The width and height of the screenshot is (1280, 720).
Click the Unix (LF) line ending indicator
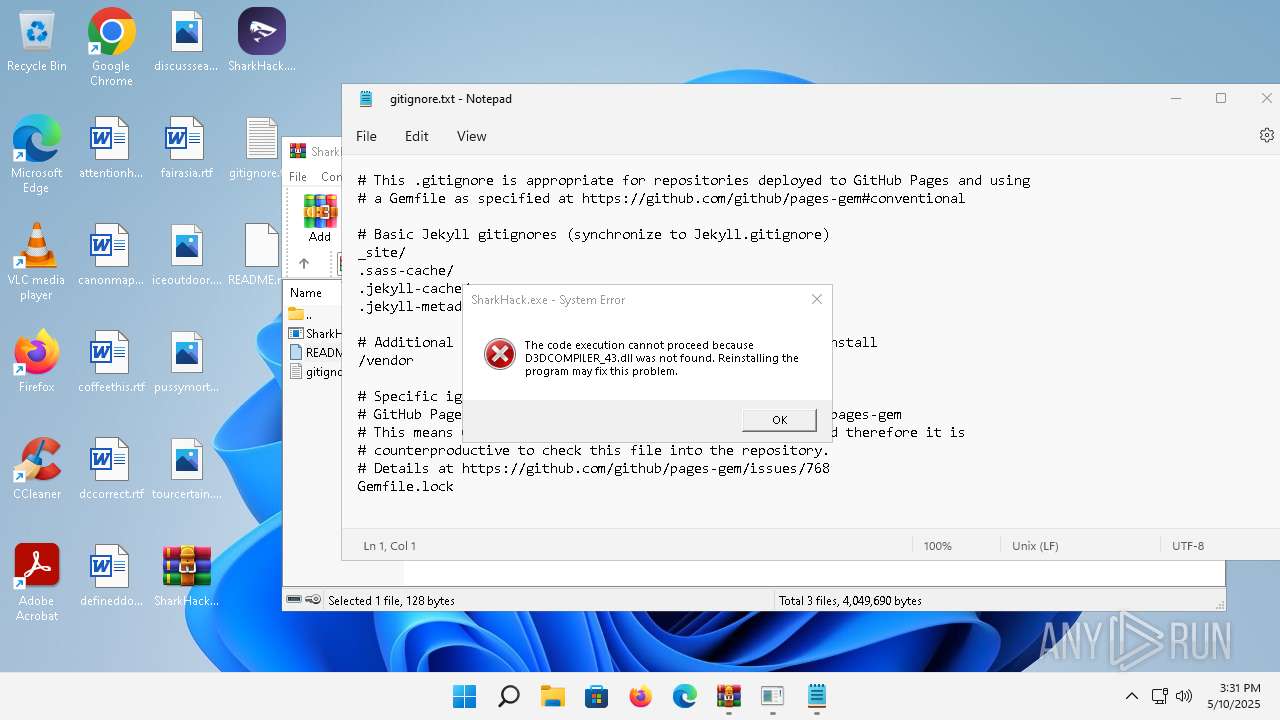[x=1035, y=546]
